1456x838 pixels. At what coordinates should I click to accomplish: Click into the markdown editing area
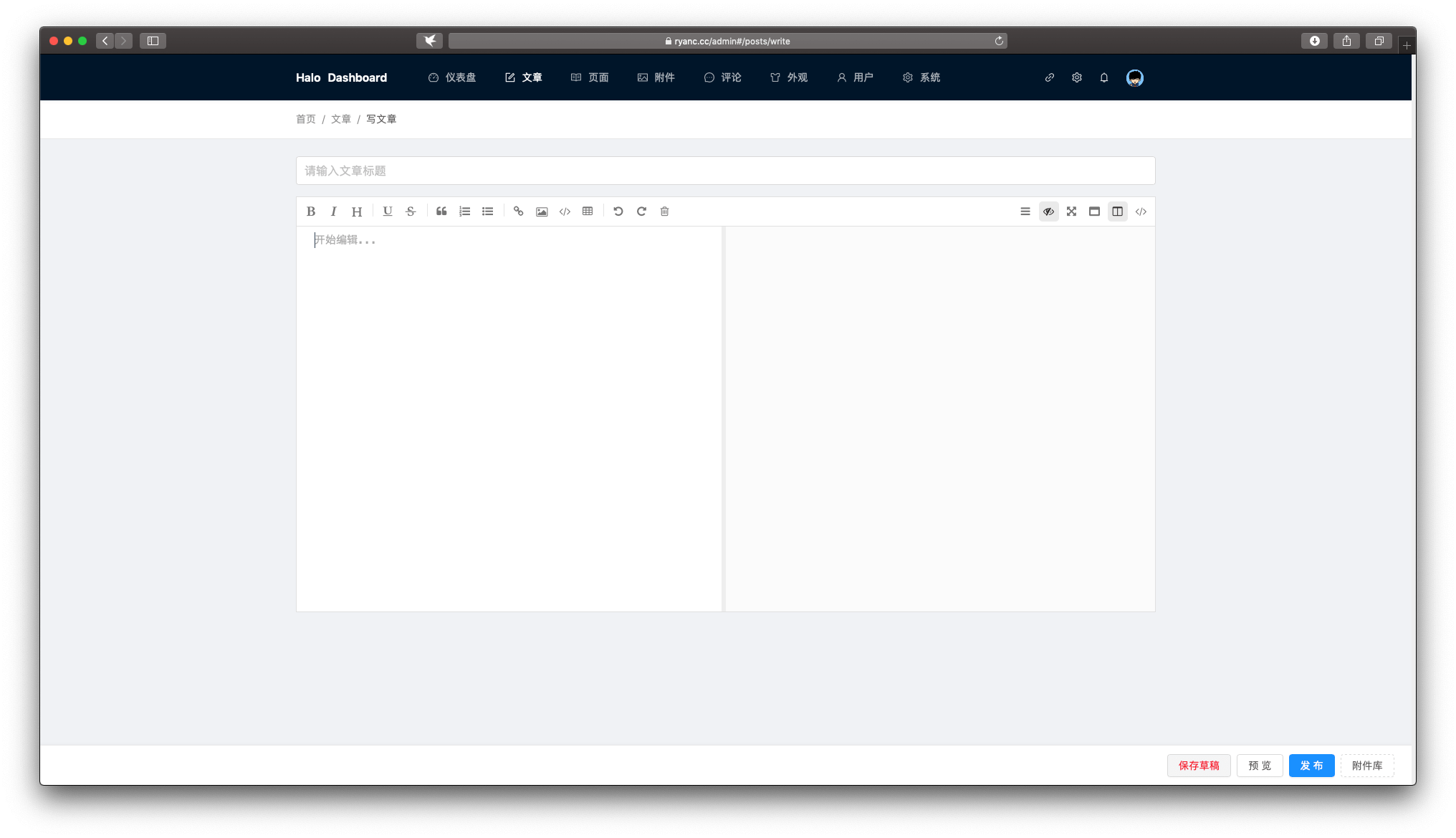[x=509, y=419]
